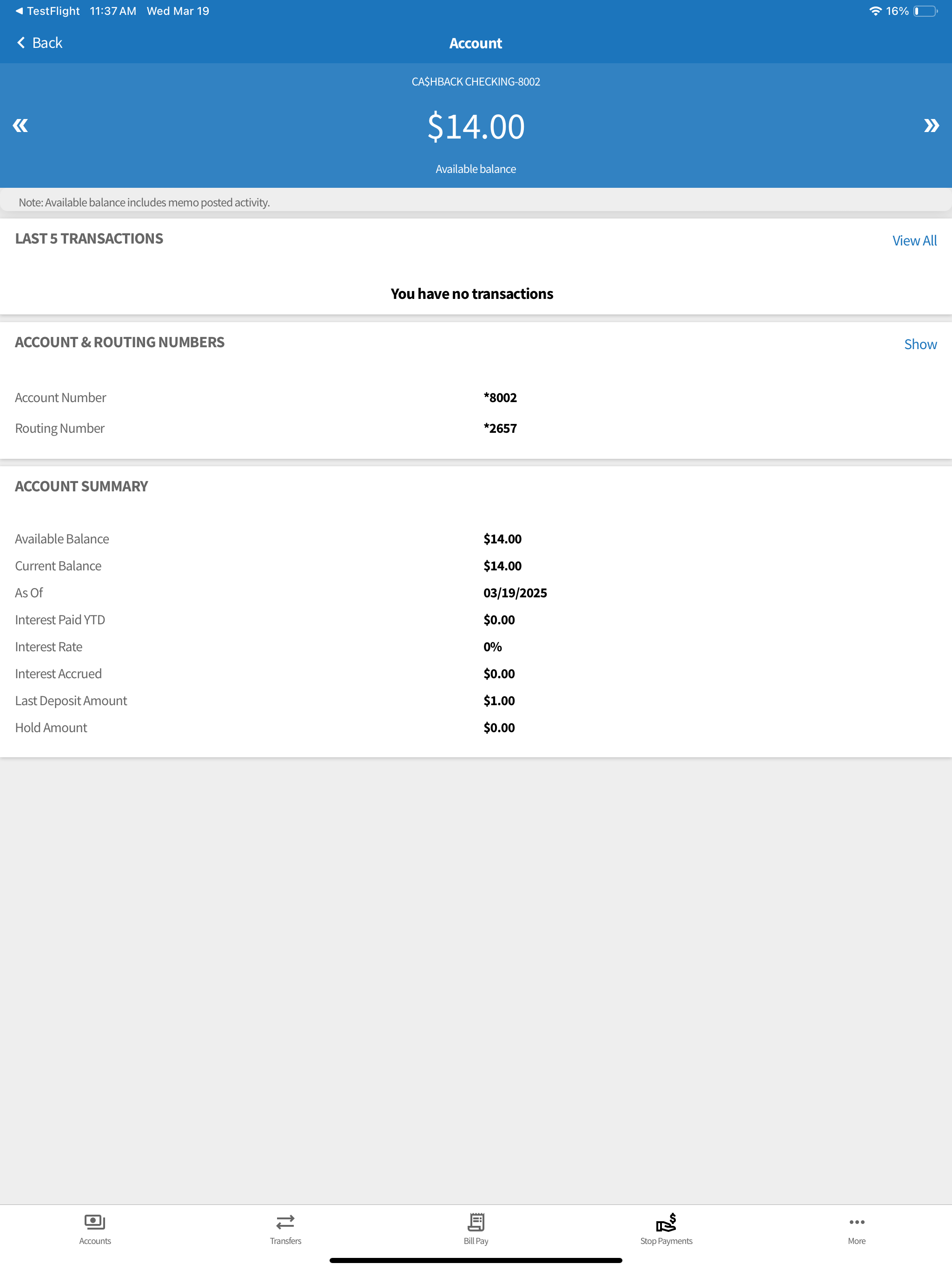Click the Interest Rate 0% value
This screenshot has width=952, height=1270.
(x=493, y=647)
